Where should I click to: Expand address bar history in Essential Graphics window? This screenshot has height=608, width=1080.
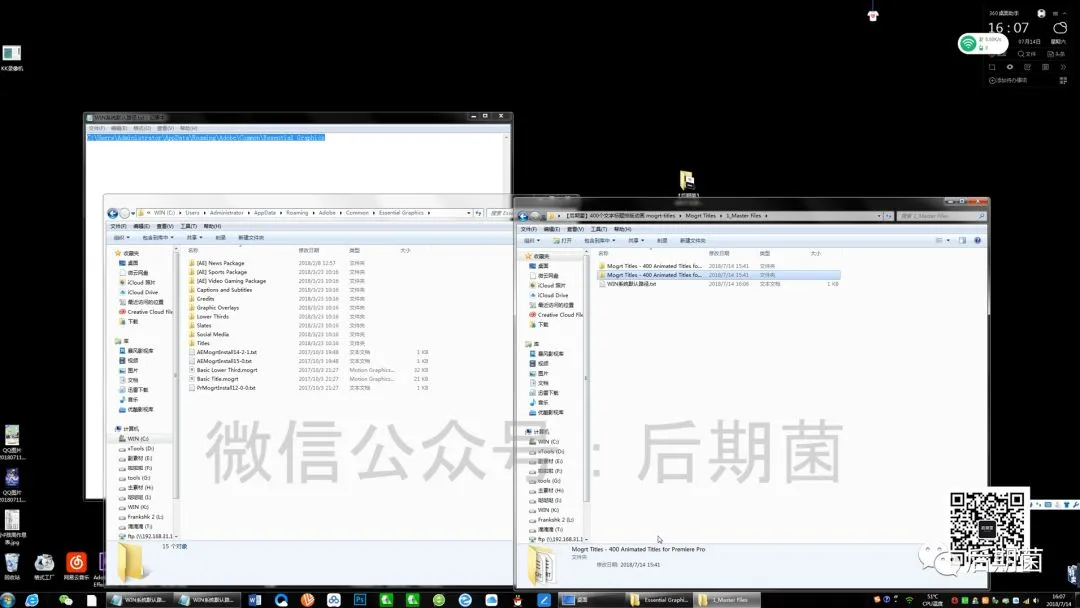point(468,213)
